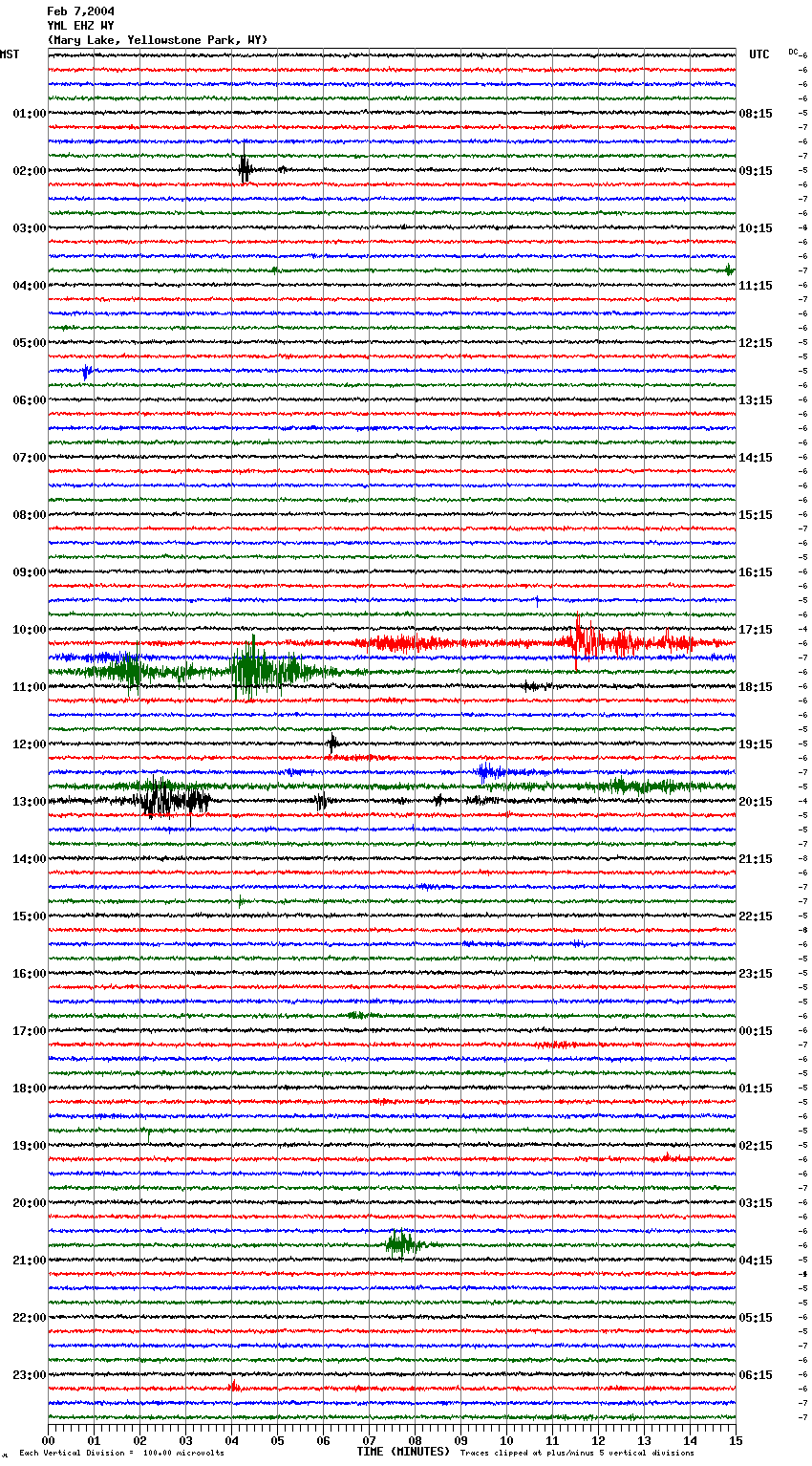
Task: Select the small blue spike below the 05:00 trace
Action: (87, 371)
